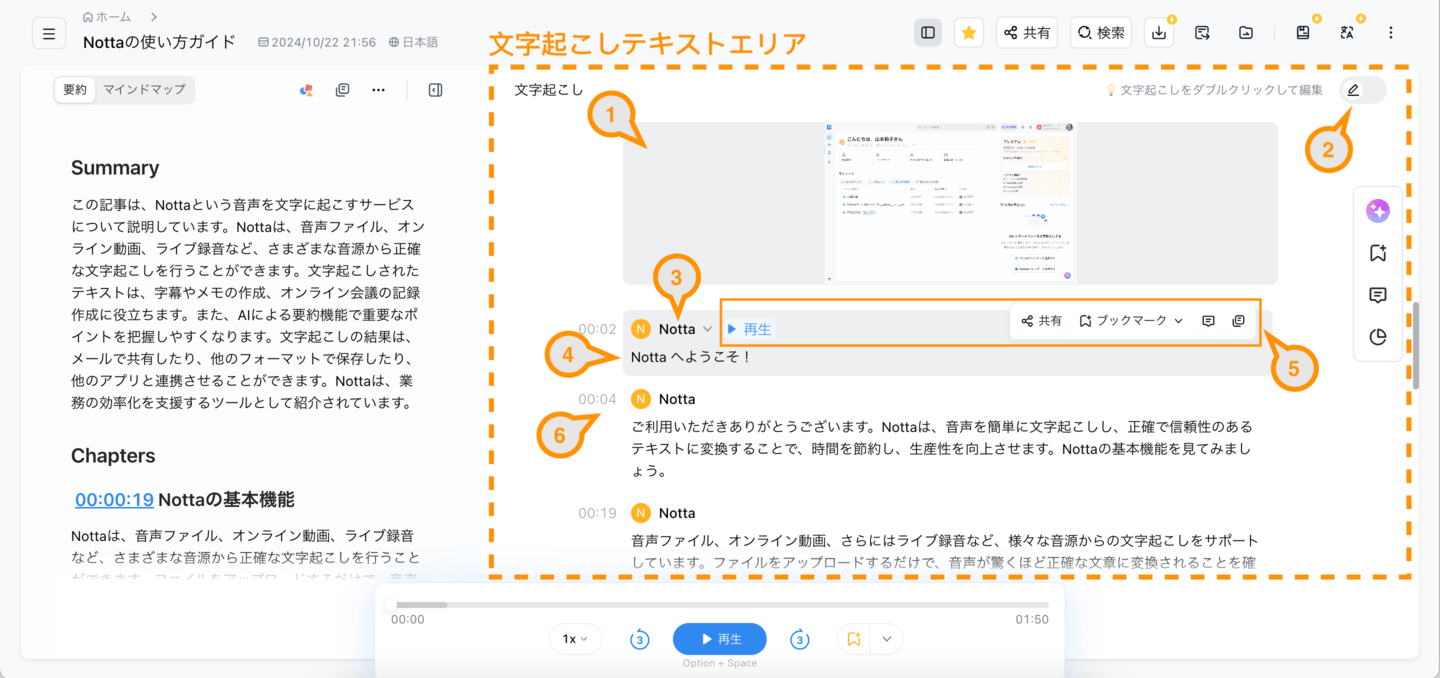
Task: Open the hamburger menu at top left
Action: tap(49, 33)
